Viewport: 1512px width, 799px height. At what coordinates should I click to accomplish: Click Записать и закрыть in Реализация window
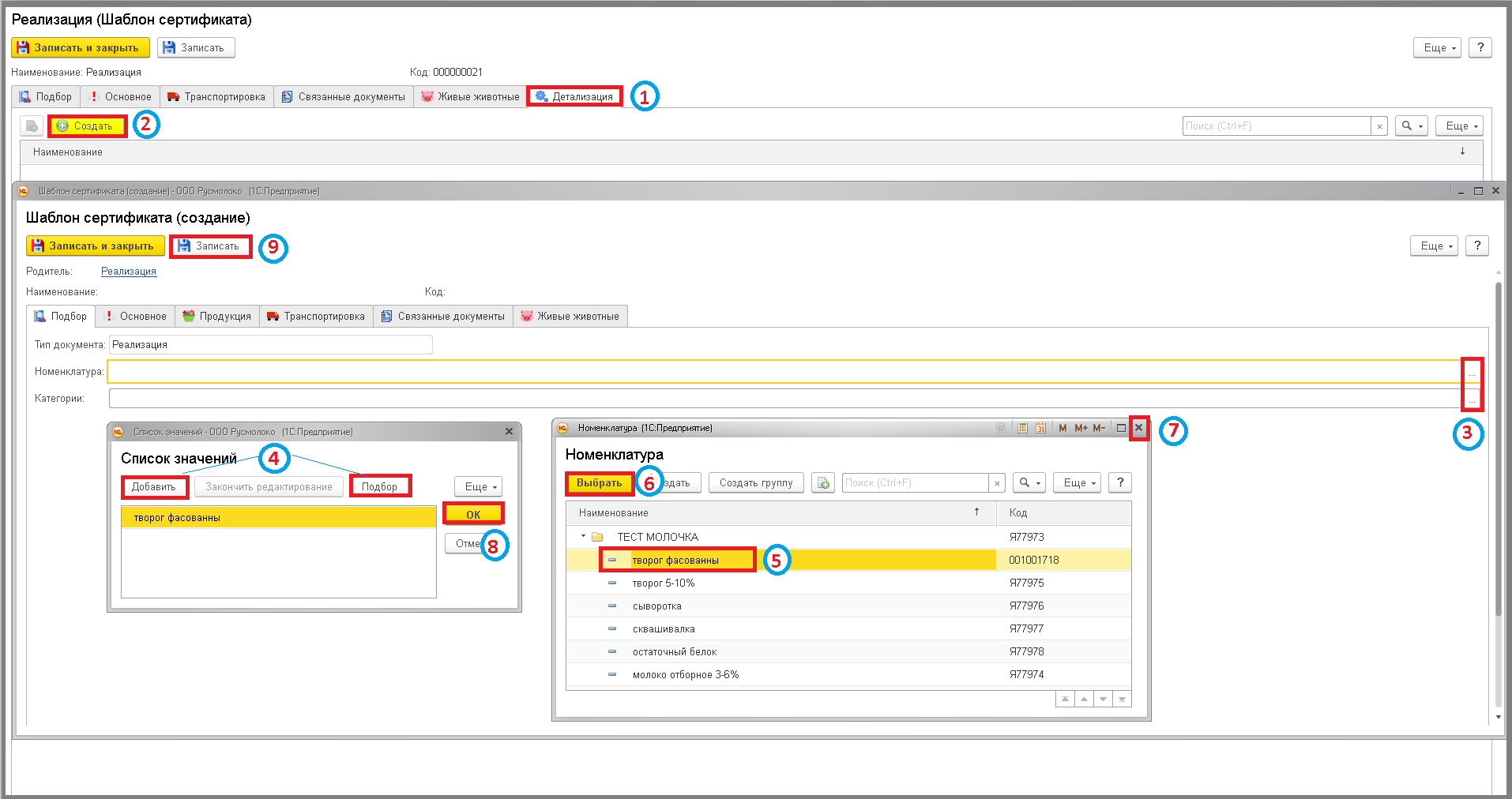[80, 47]
